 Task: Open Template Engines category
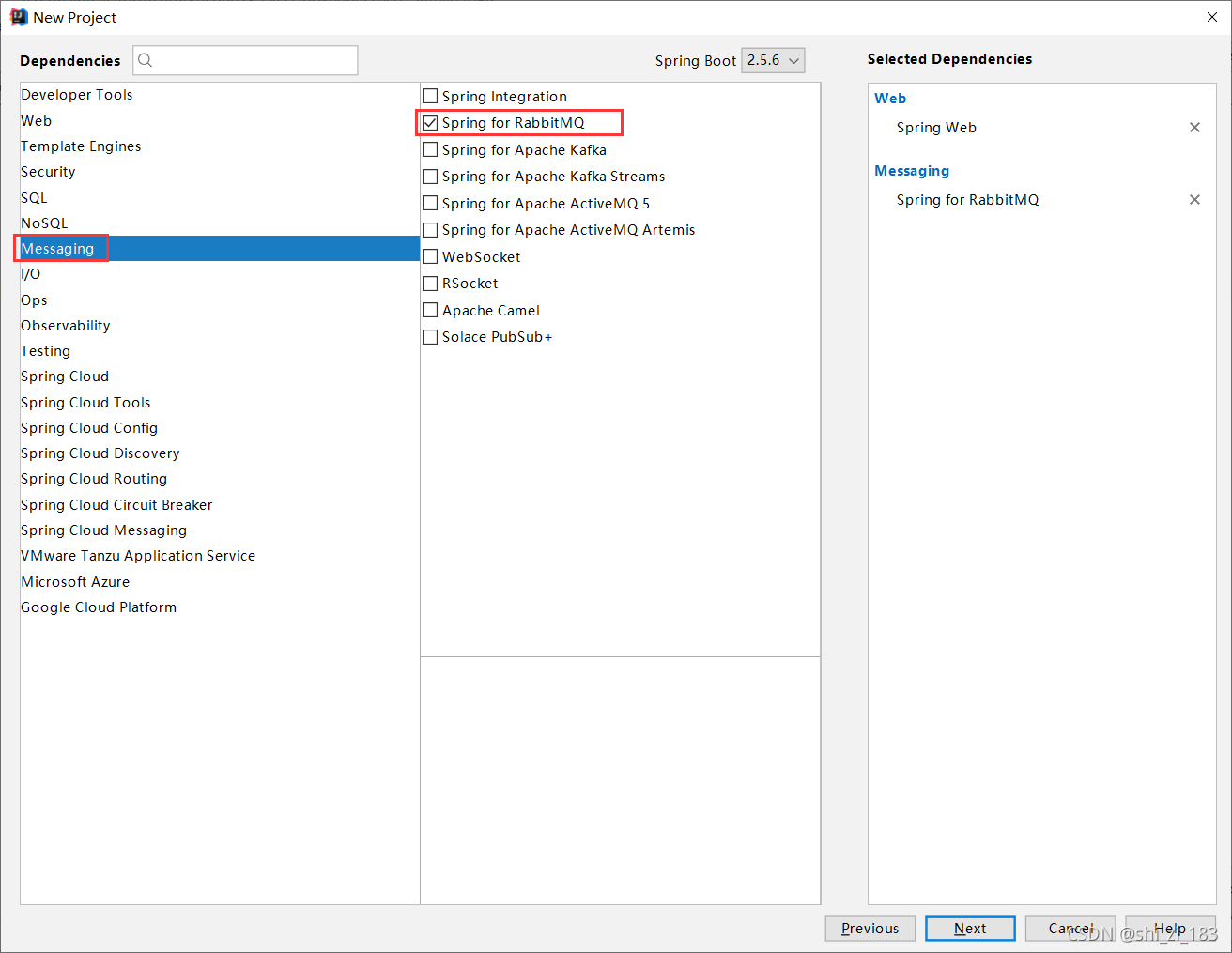click(x=220, y=146)
